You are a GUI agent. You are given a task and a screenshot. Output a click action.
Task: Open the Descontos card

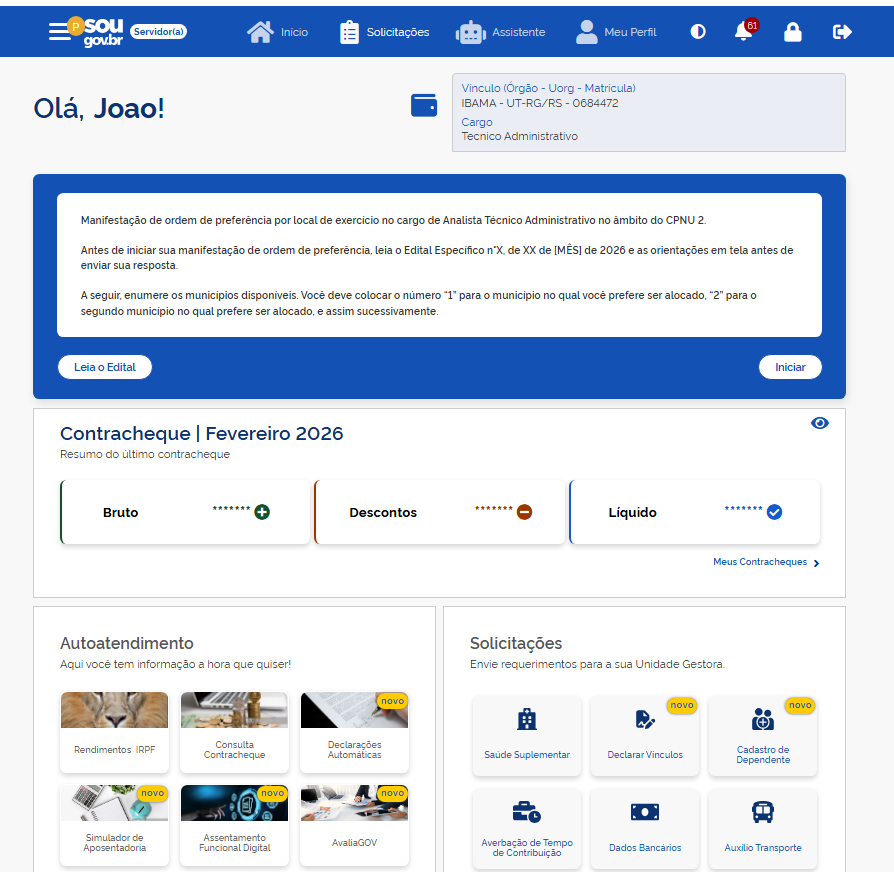tap(440, 512)
